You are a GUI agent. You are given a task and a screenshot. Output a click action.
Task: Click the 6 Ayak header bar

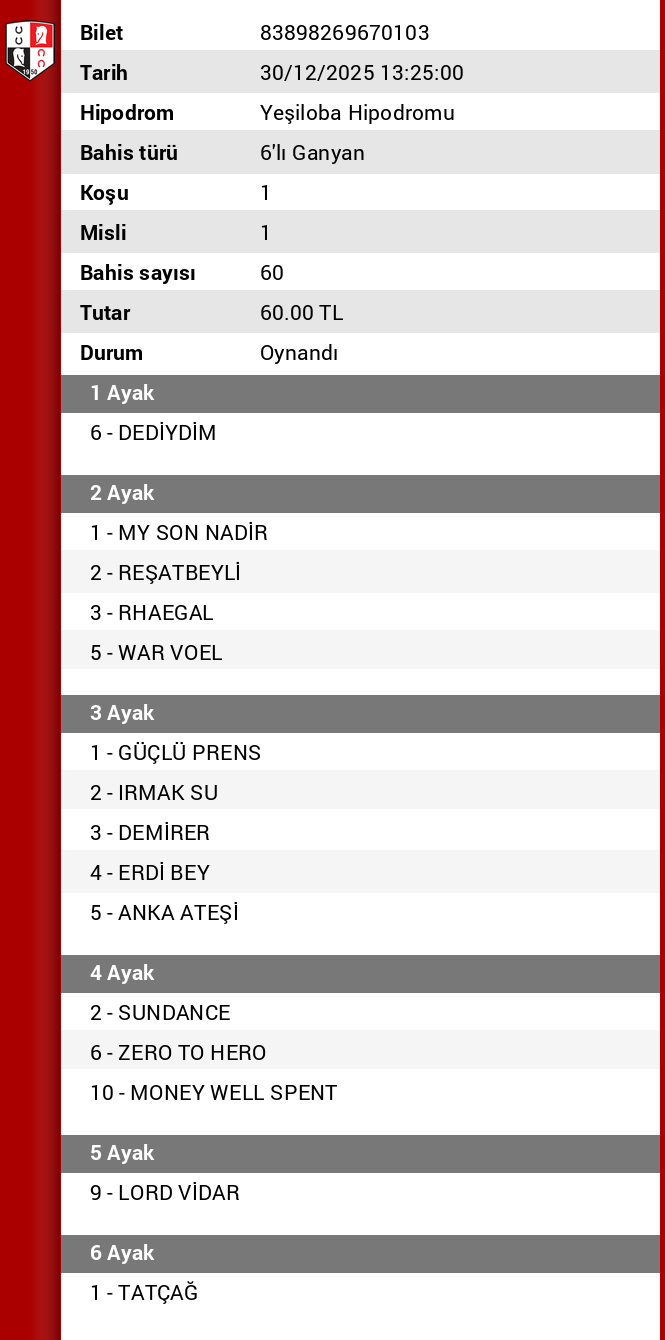pos(360,1253)
